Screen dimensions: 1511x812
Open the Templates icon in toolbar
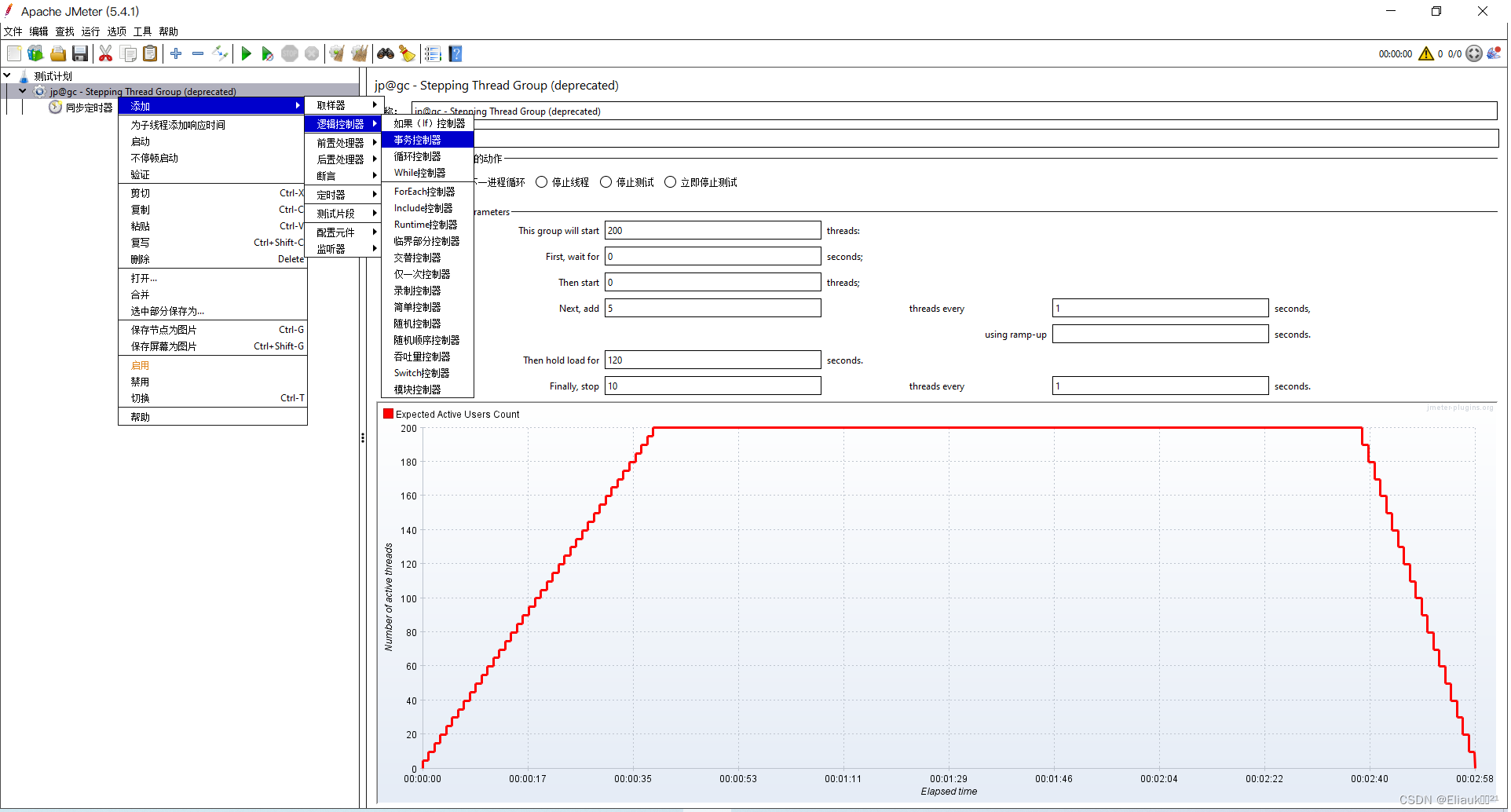click(35, 53)
